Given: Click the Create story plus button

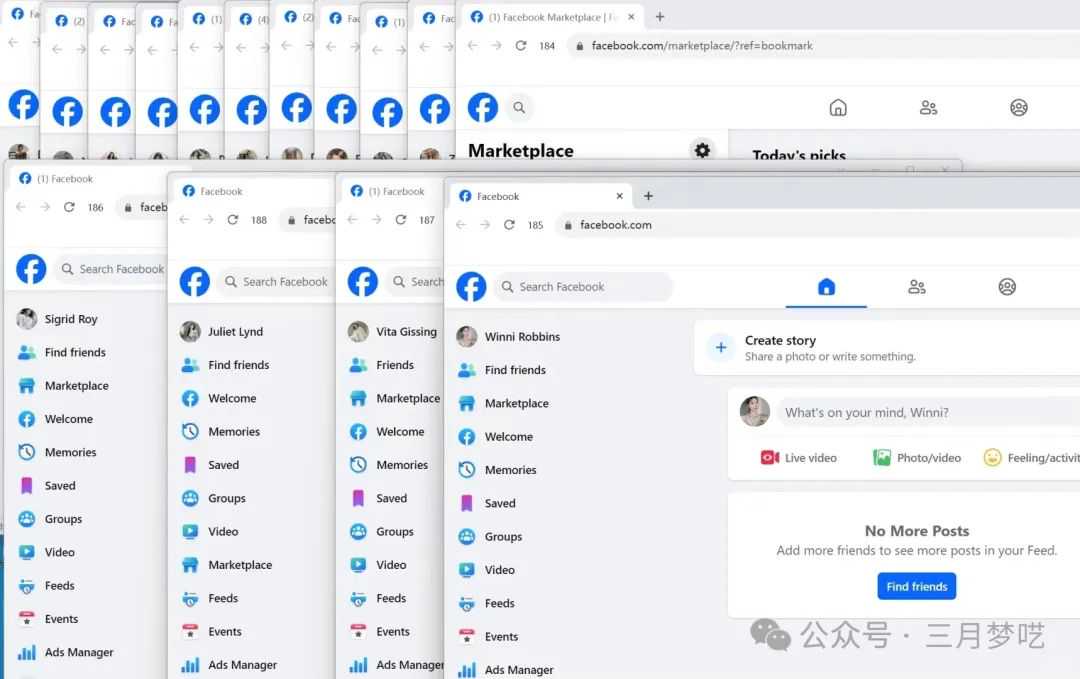Looking at the screenshot, I should click(x=720, y=348).
